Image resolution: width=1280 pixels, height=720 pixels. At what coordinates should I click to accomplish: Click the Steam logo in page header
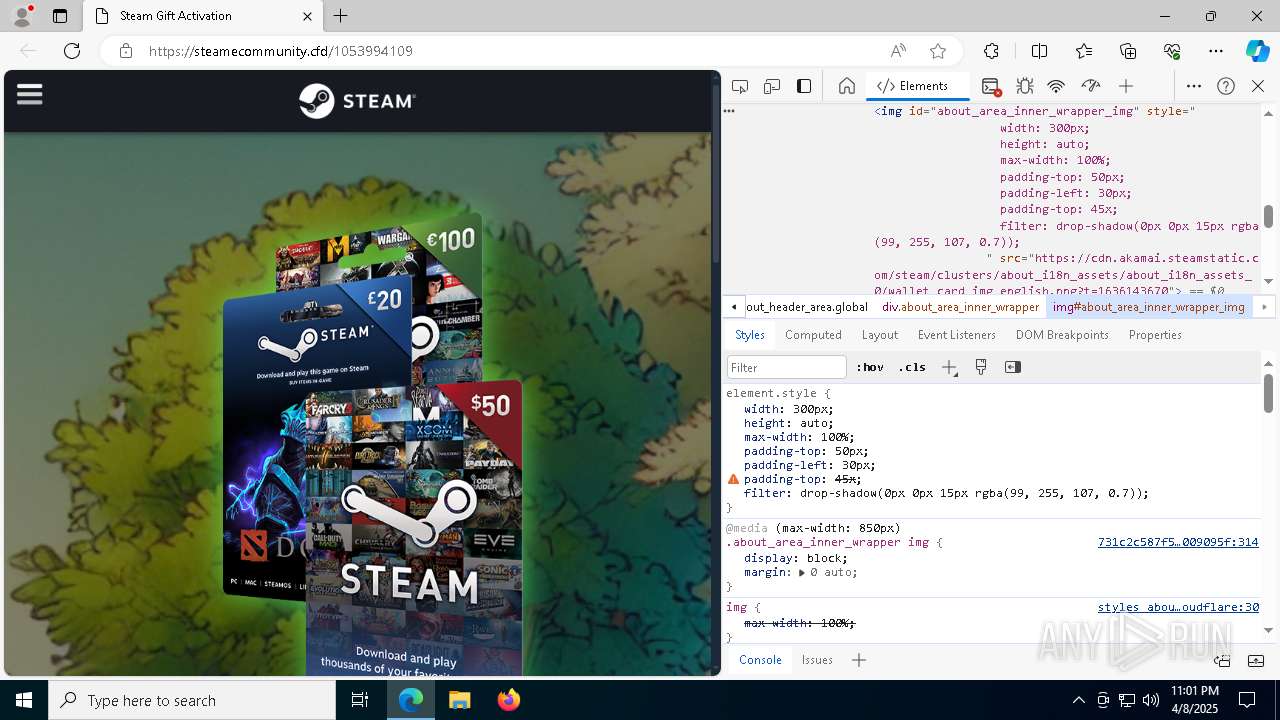[357, 101]
